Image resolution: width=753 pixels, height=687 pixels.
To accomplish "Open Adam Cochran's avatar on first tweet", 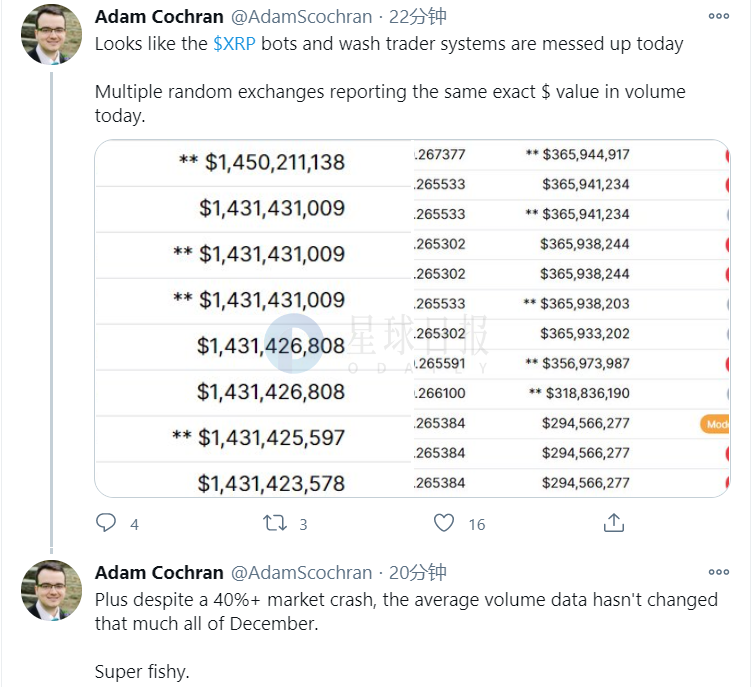I will point(51,35).
